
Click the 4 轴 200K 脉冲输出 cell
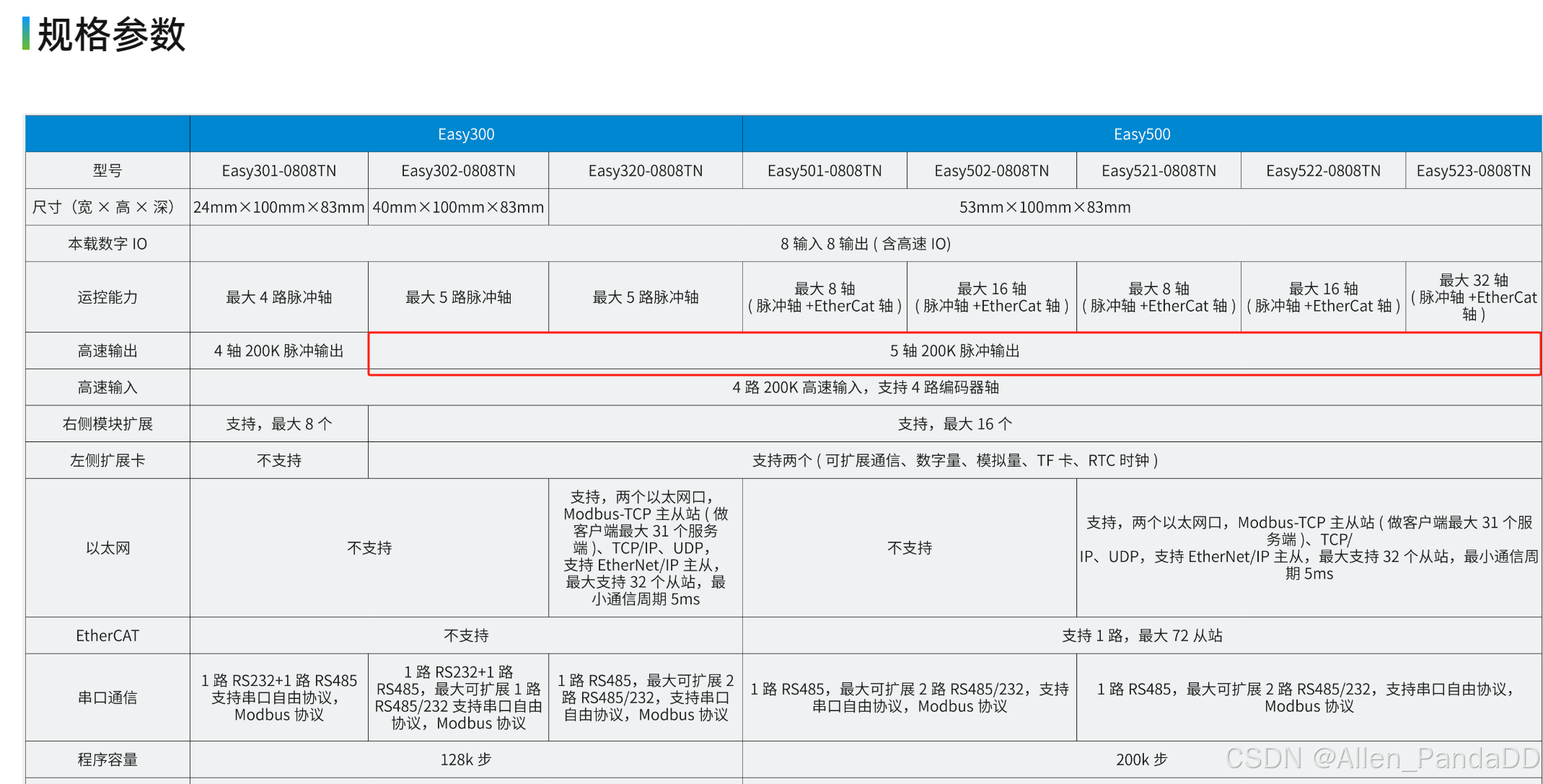click(279, 351)
